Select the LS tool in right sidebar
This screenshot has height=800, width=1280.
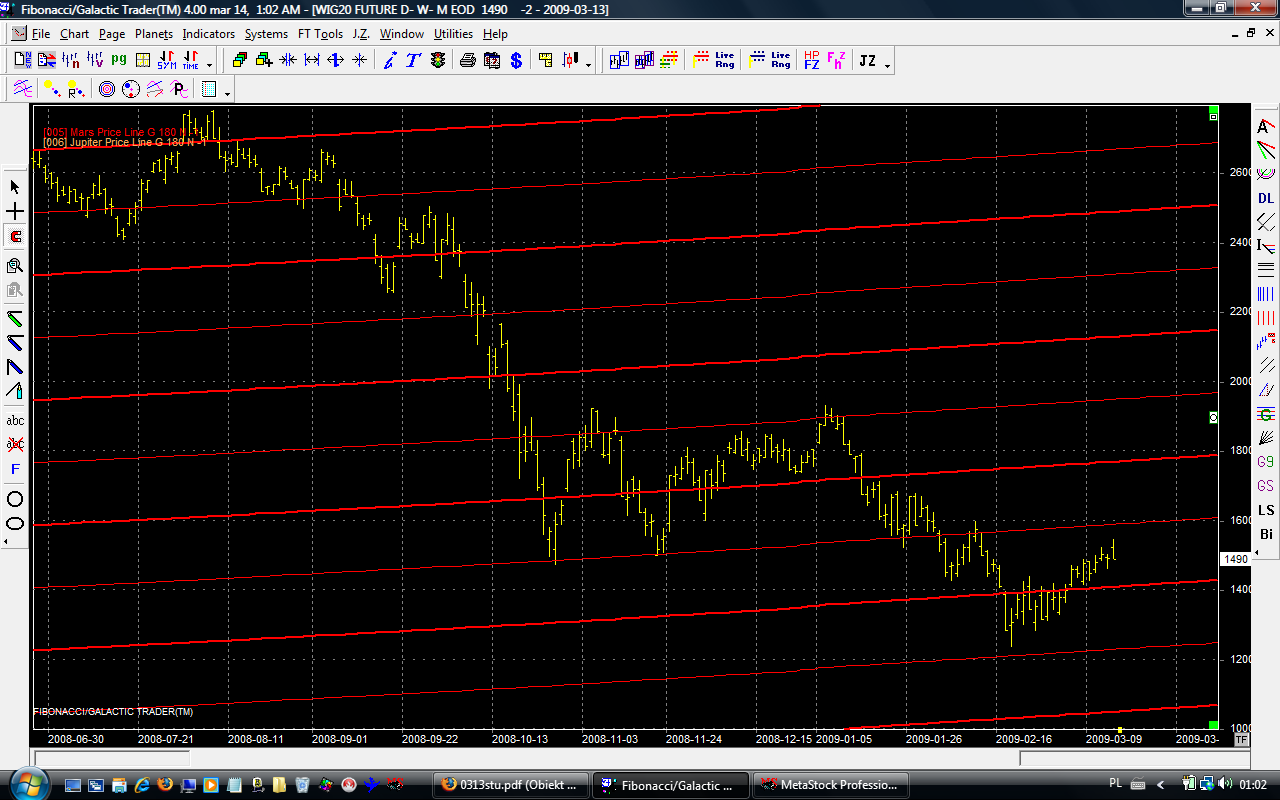pyautogui.click(x=1266, y=510)
